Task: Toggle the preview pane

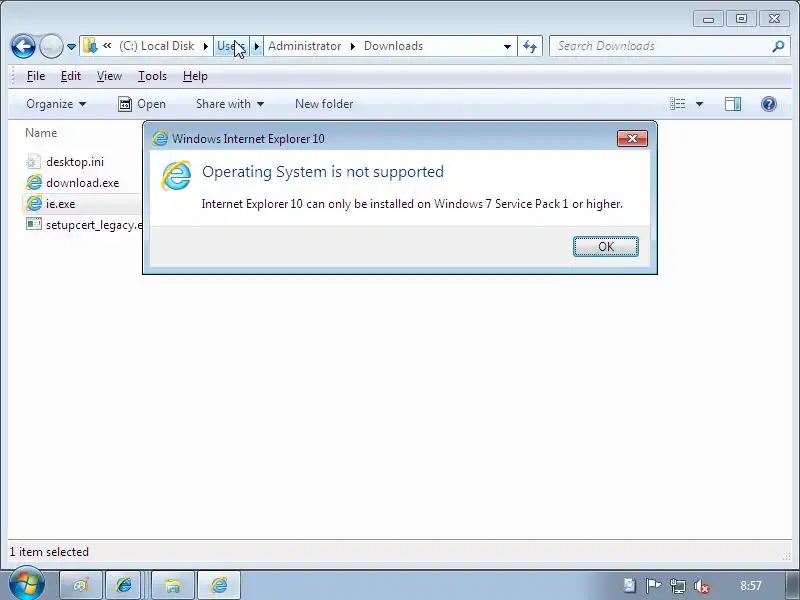Action: point(733,104)
